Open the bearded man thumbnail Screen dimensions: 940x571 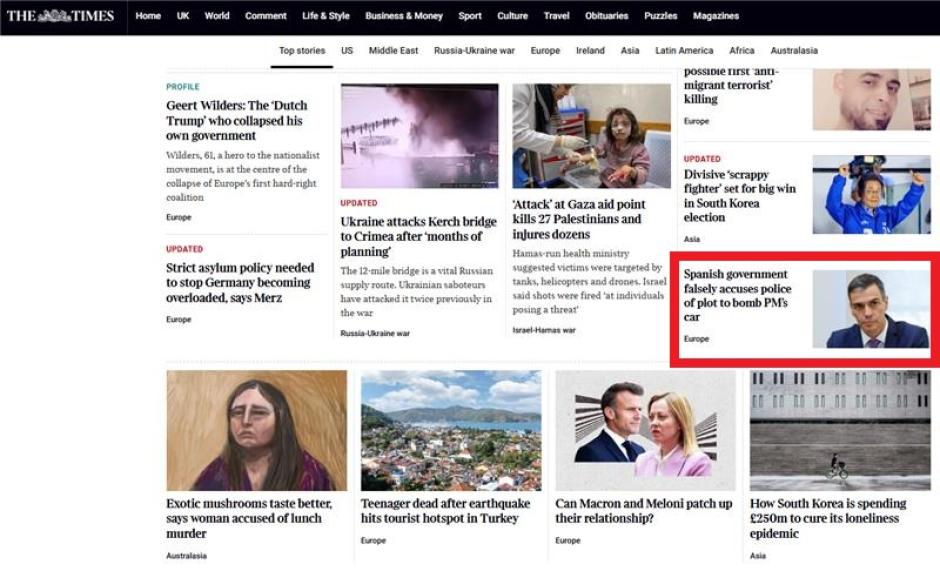[871, 100]
